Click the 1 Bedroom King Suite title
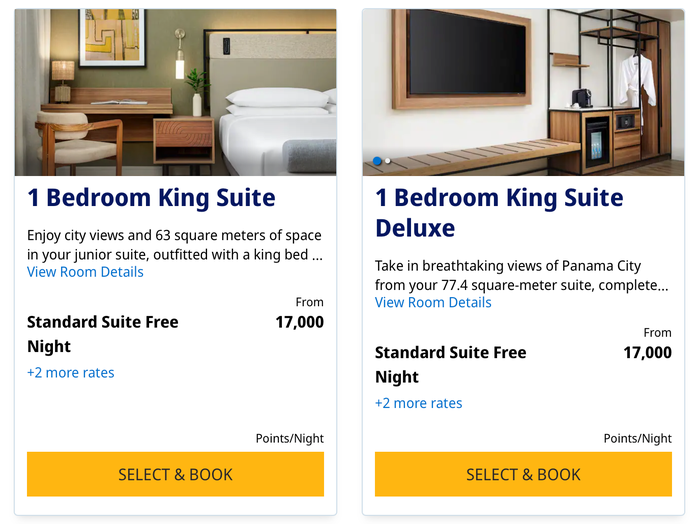700x524 pixels. (151, 198)
